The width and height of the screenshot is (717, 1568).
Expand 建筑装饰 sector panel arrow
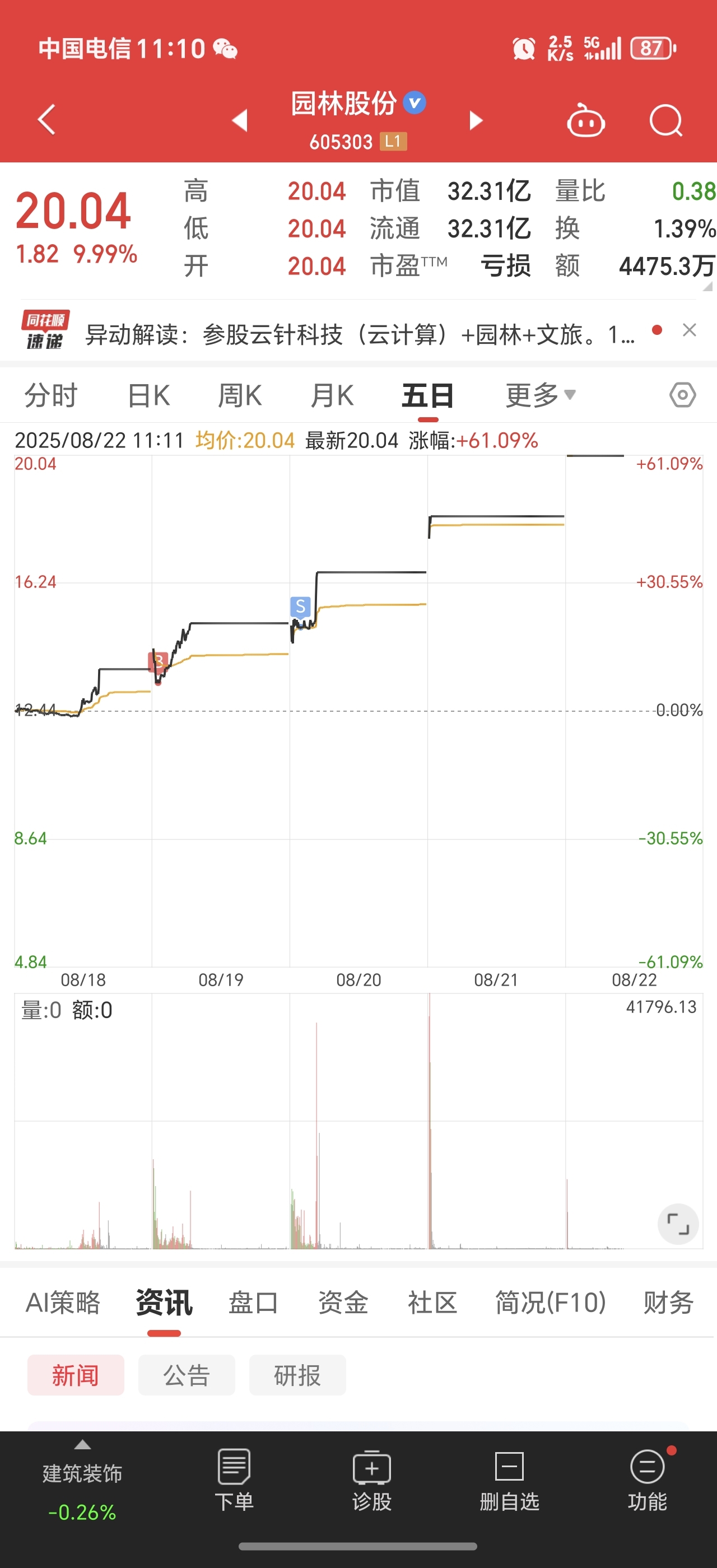[x=83, y=1444]
